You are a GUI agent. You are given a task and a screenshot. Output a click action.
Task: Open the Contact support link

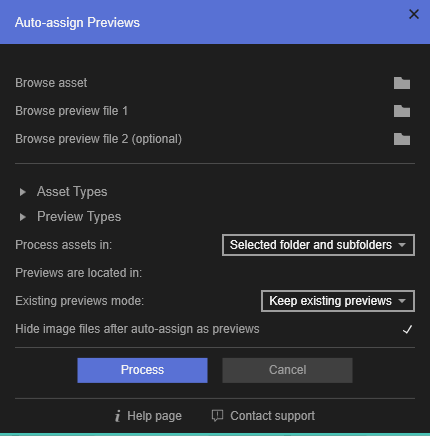point(272,416)
